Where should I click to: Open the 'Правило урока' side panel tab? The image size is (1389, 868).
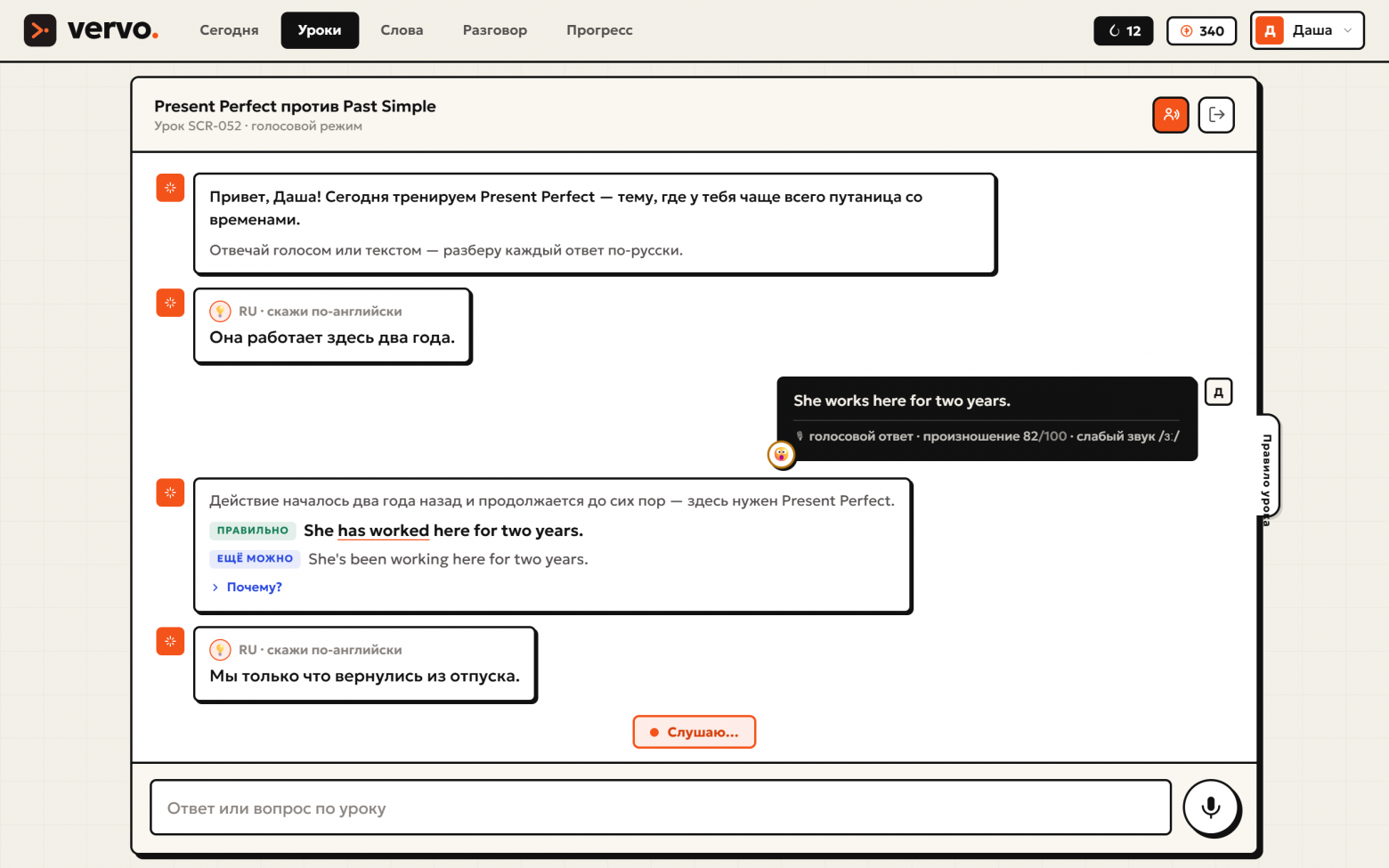point(1267,466)
